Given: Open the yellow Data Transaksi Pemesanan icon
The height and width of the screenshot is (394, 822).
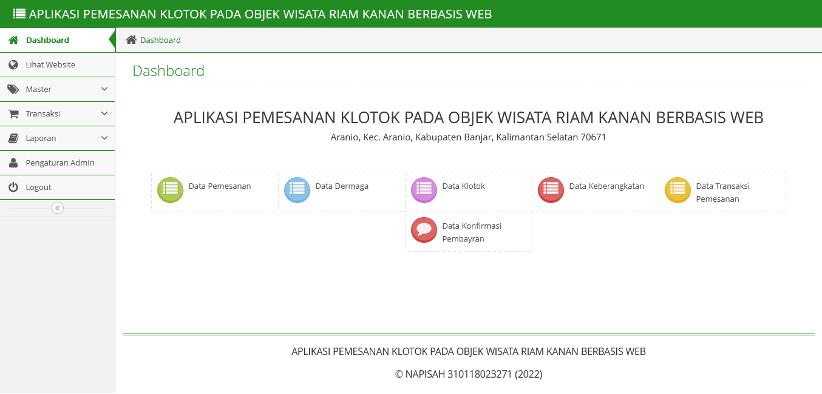Looking at the screenshot, I should pyautogui.click(x=678, y=190).
